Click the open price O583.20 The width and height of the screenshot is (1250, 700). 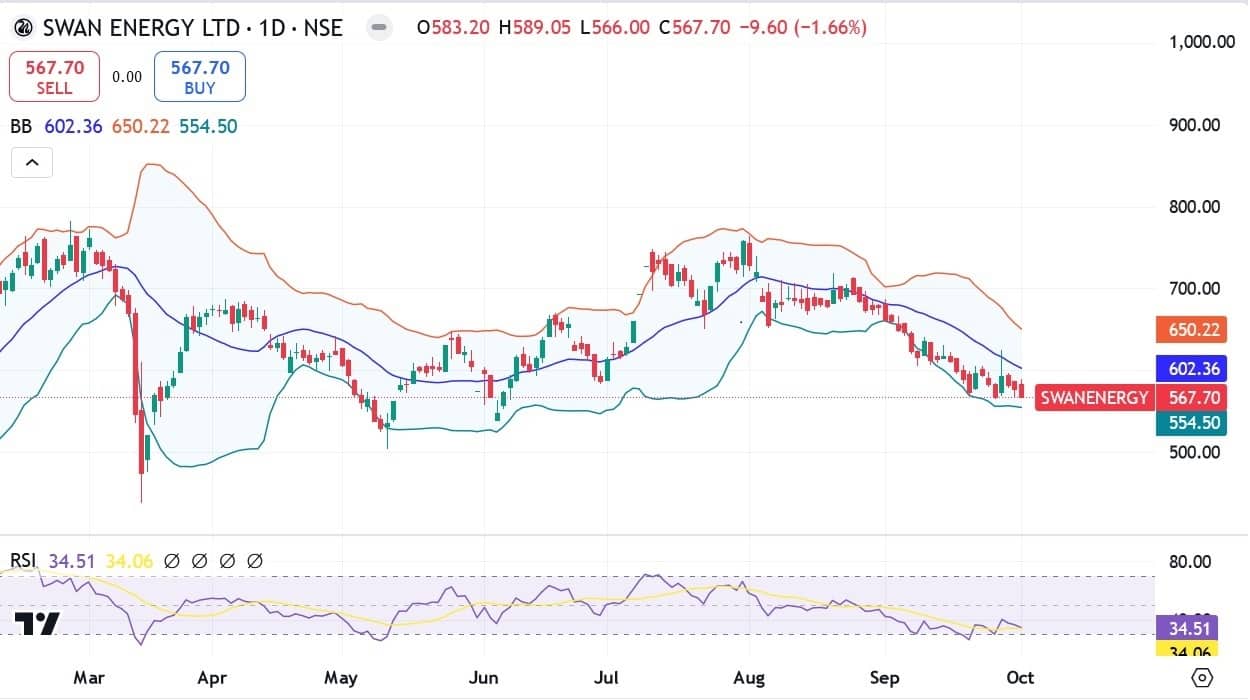pos(454,28)
